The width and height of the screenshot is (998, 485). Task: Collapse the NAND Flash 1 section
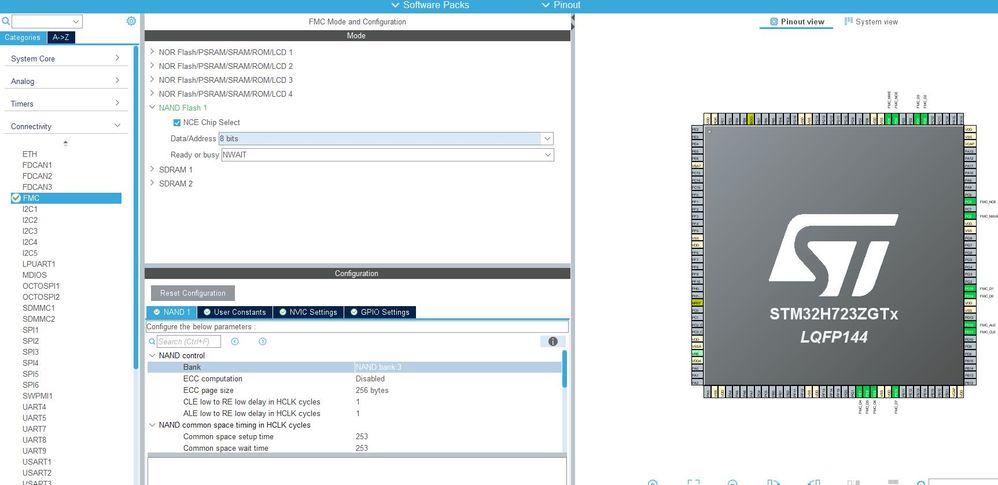pyautogui.click(x=152, y=108)
